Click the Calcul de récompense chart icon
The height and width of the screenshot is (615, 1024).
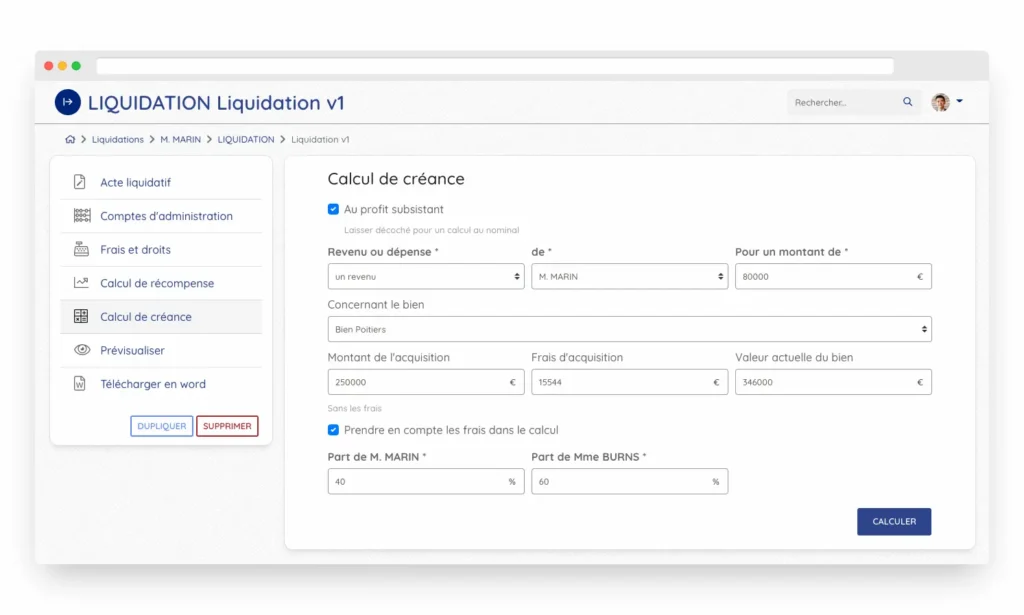81,283
